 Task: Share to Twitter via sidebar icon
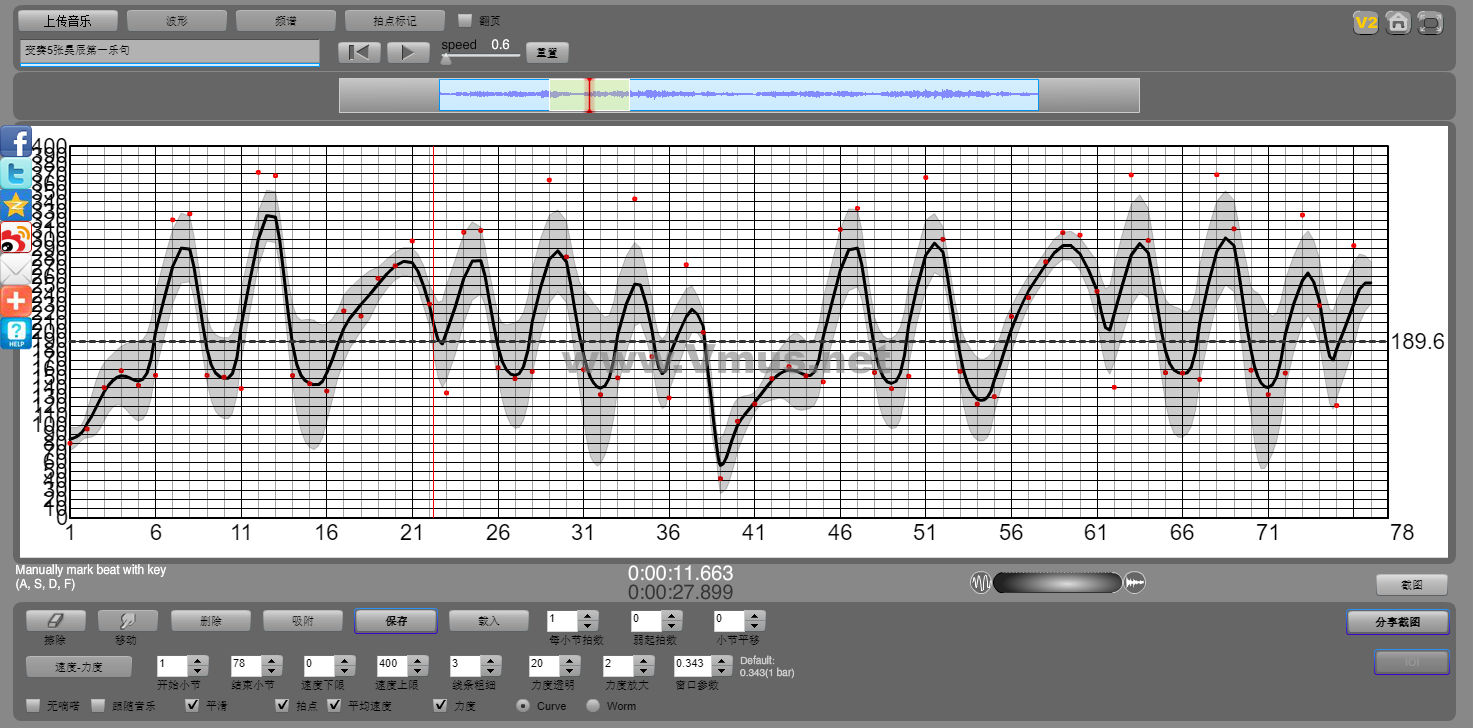pos(16,174)
